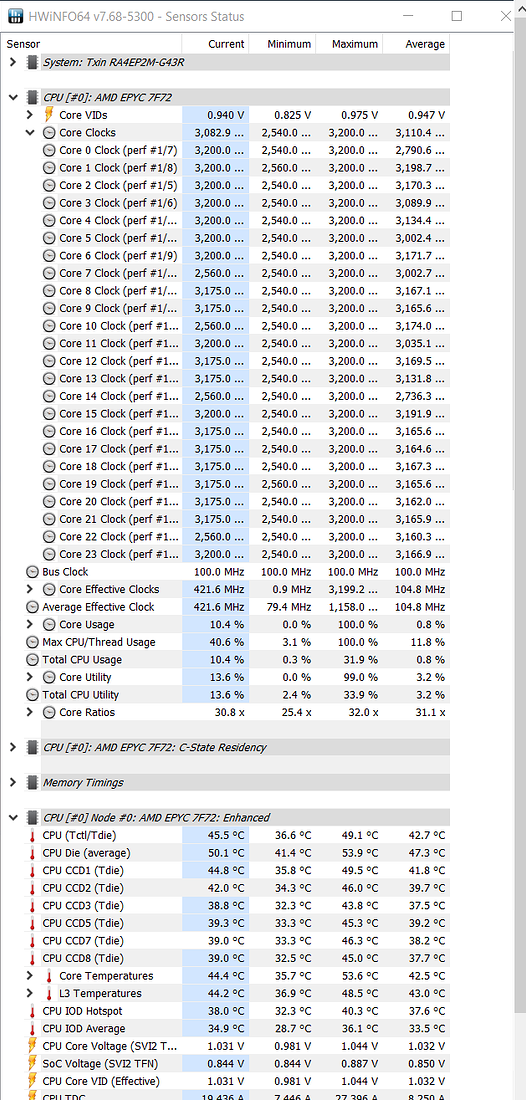Collapse the CPU [#0]: AMD EPYC 7F72 section

pos(13,98)
